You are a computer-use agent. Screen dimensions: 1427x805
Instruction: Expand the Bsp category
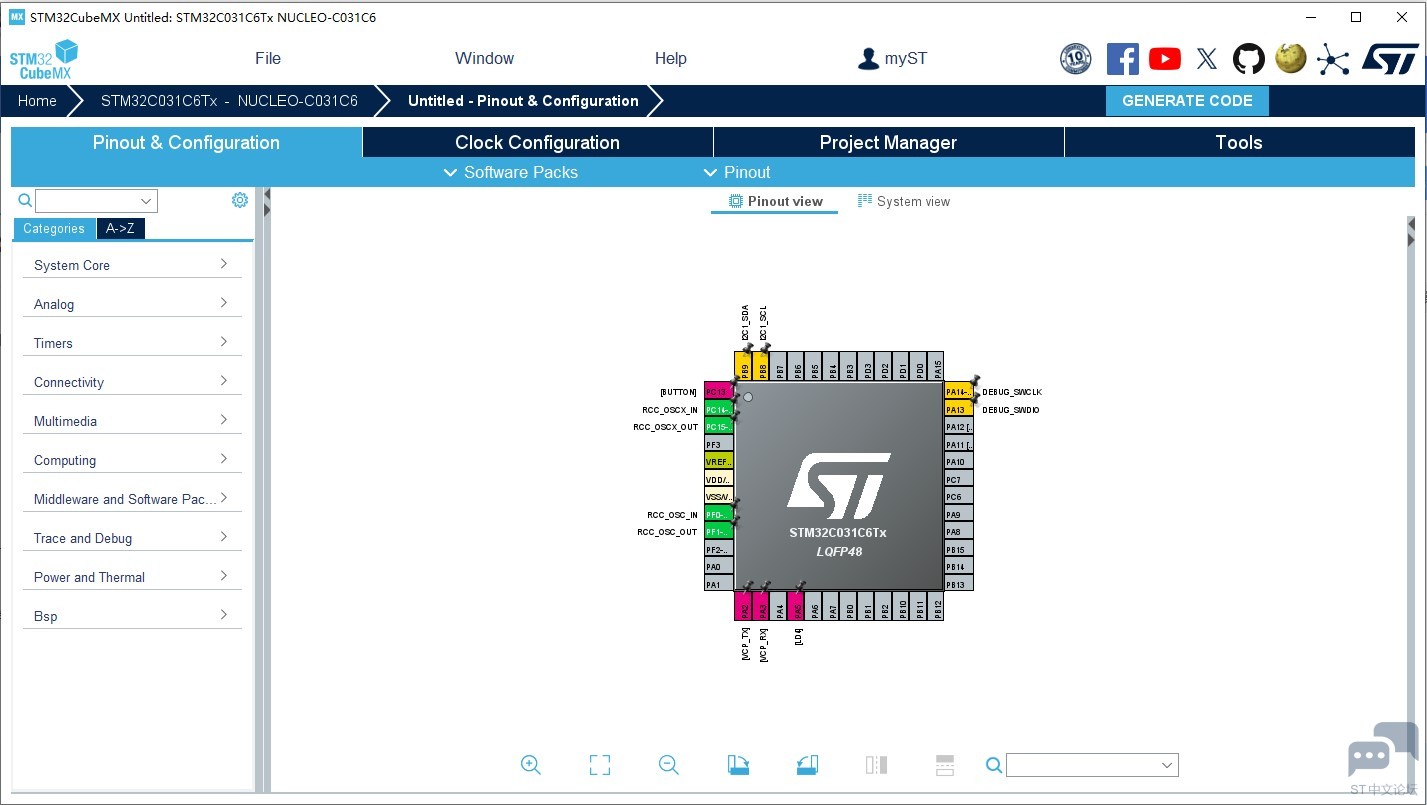click(x=132, y=616)
